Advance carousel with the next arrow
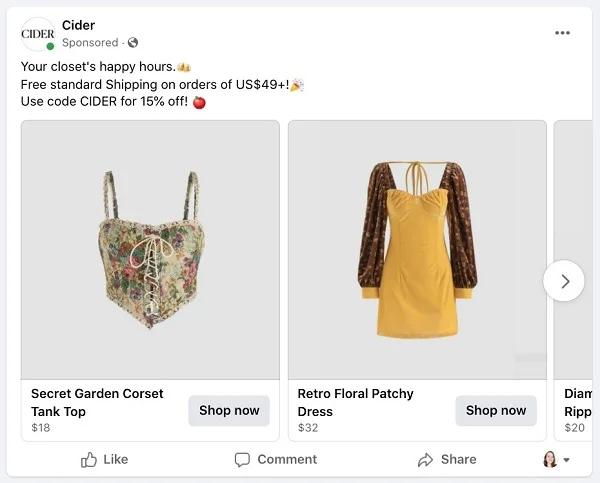Screen dimensions: 600x483 click(x=564, y=281)
